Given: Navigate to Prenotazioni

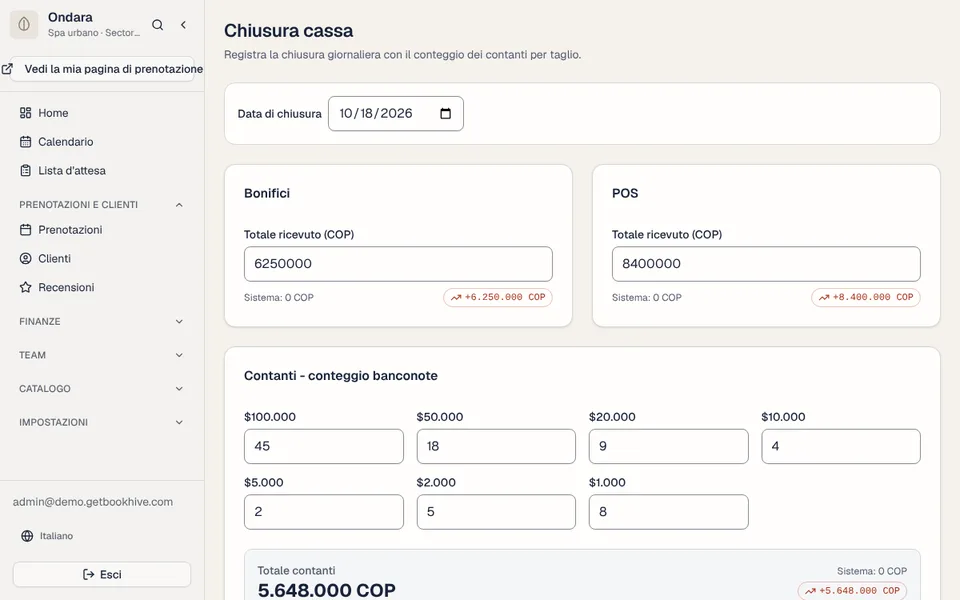Looking at the screenshot, I should (x=102, y=230).
